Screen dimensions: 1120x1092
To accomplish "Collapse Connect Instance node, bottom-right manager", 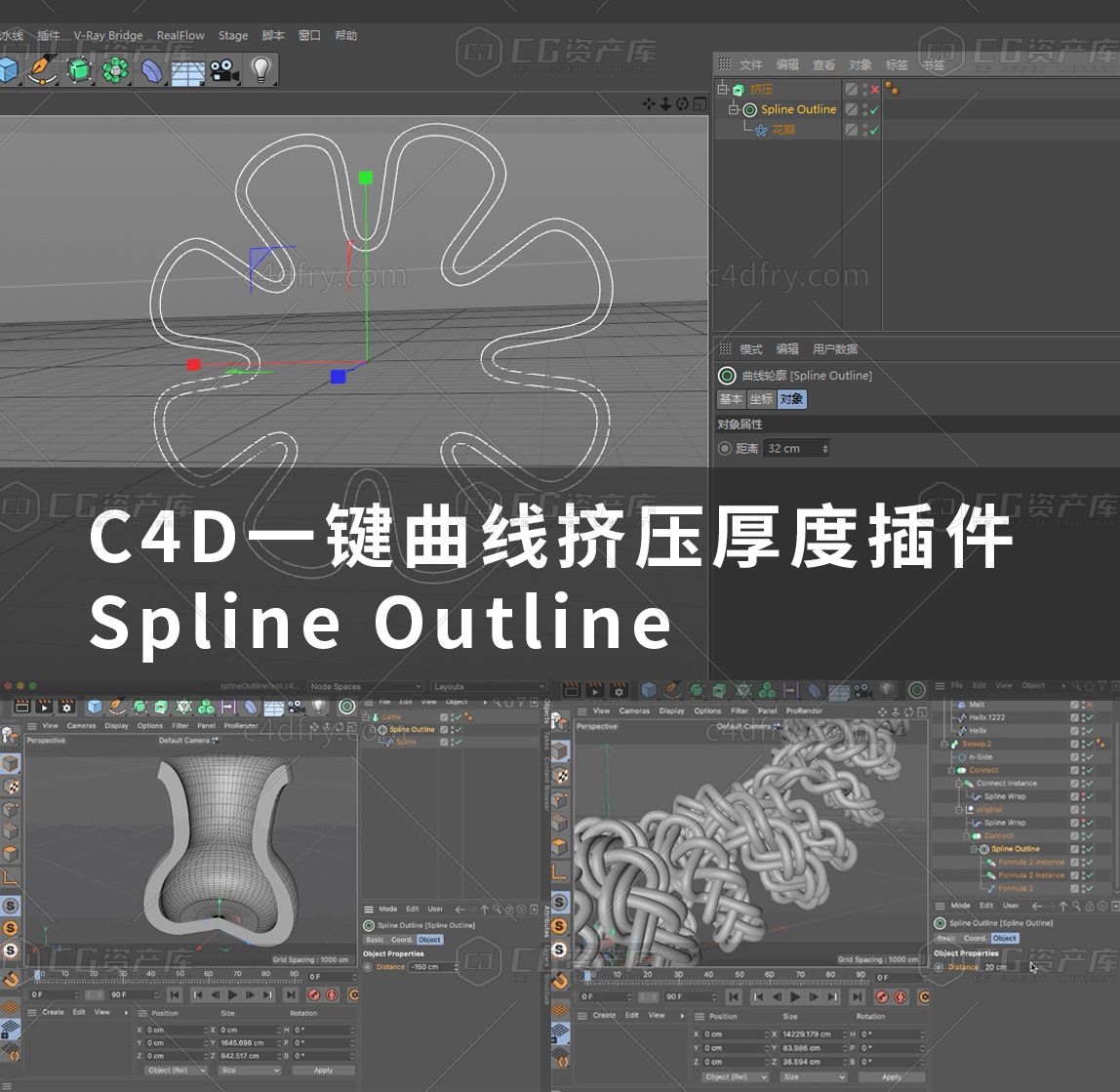I will click(x=959, y=784).
